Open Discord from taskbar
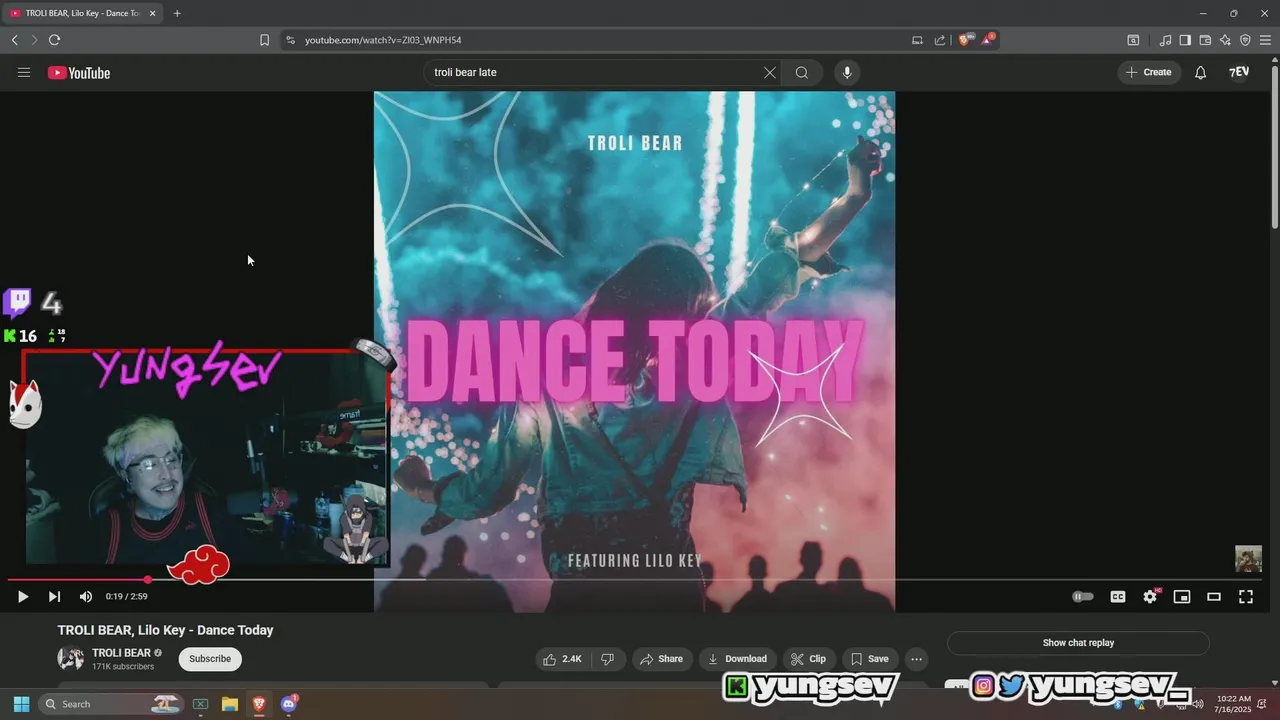 289,704
